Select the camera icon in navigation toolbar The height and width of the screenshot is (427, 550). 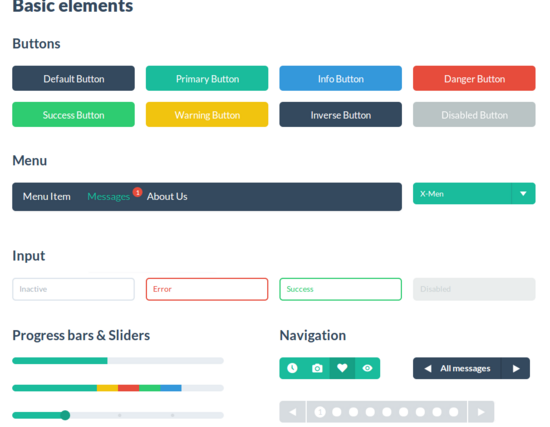coord(317,368)
